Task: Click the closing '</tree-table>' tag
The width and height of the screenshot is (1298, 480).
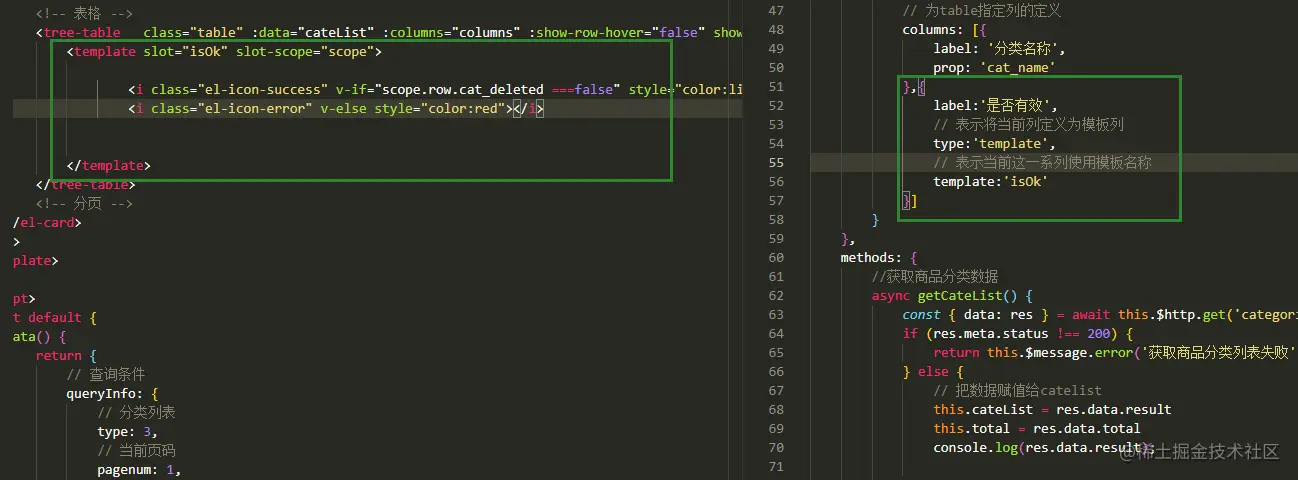Action: [x=86, y=184]
